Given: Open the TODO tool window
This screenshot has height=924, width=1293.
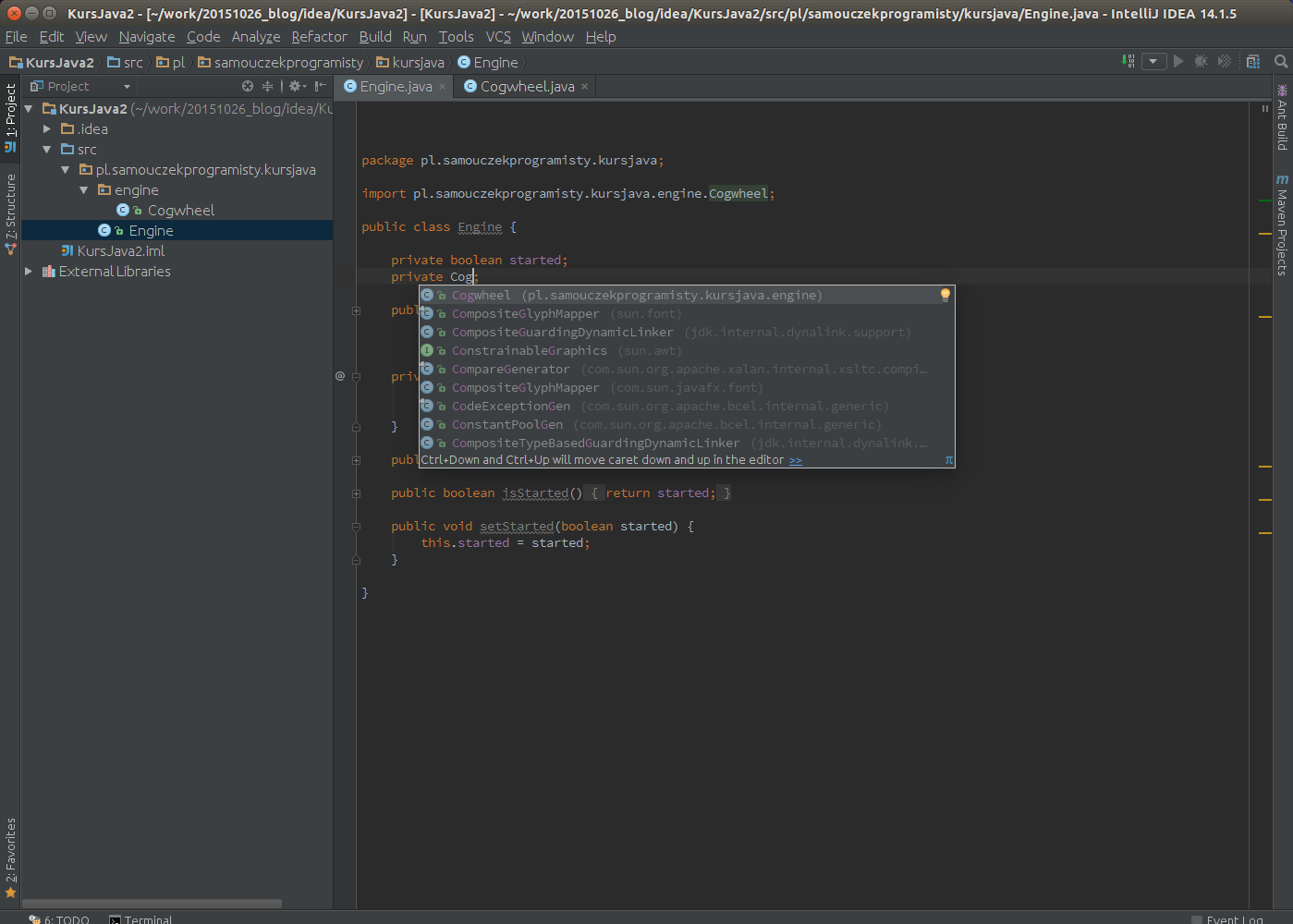Looking at the screenshot, I should click(x=59, y=919).
